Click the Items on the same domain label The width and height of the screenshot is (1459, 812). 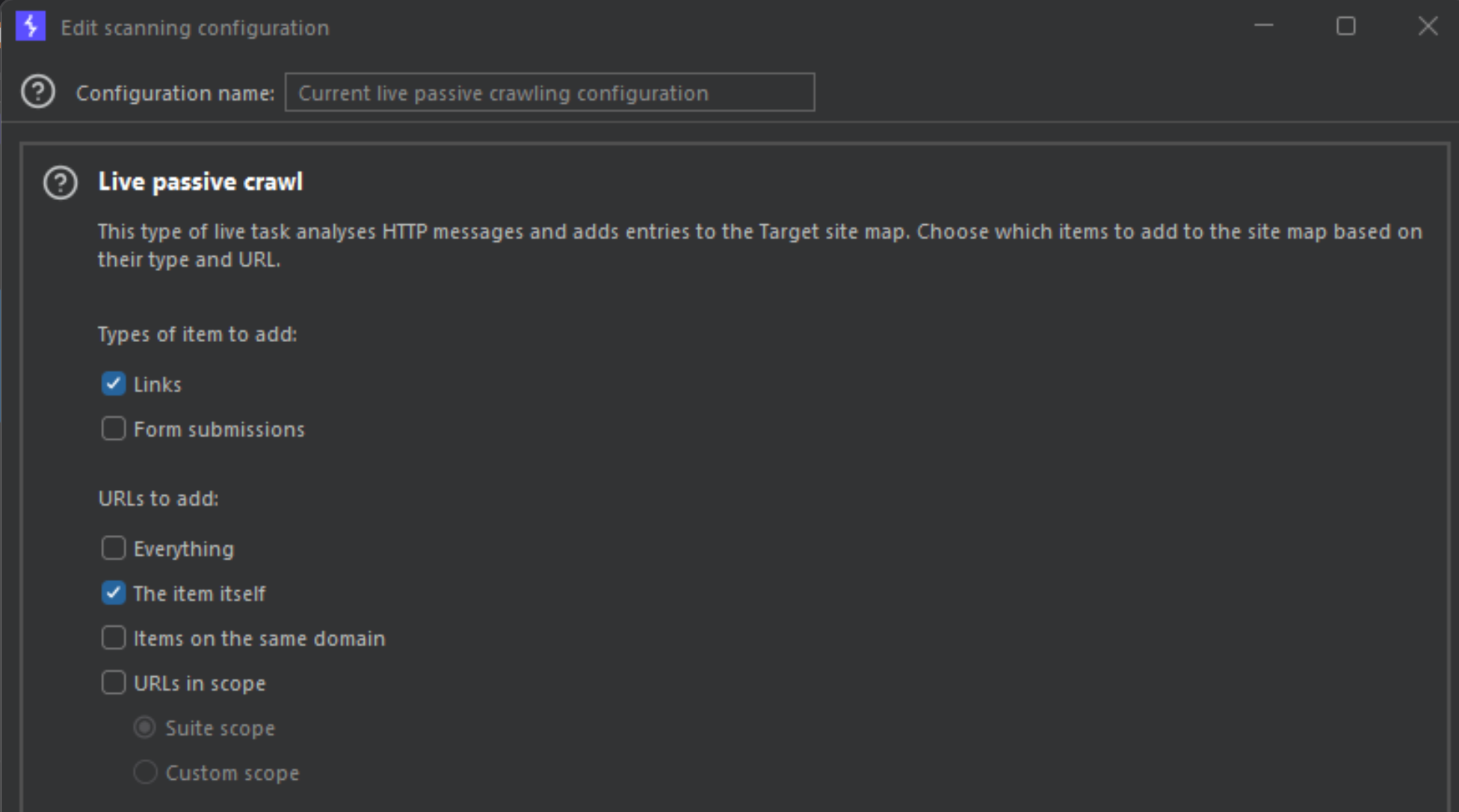pyautogui.click(x=259, y=639)
